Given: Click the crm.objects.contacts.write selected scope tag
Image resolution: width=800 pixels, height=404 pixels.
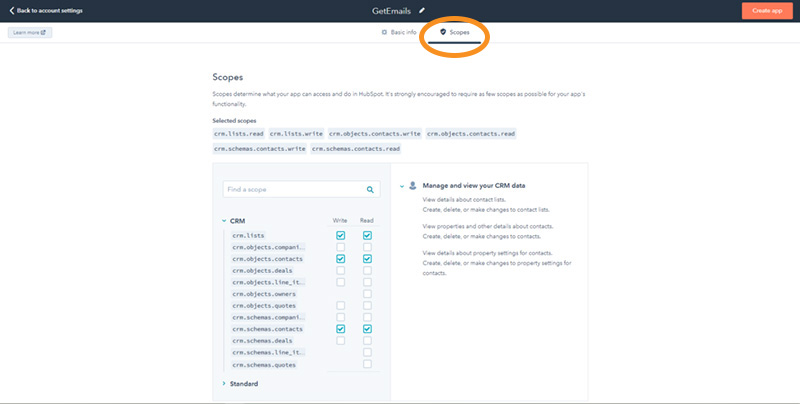Looking at the screenshot, I should pos(374,134).
